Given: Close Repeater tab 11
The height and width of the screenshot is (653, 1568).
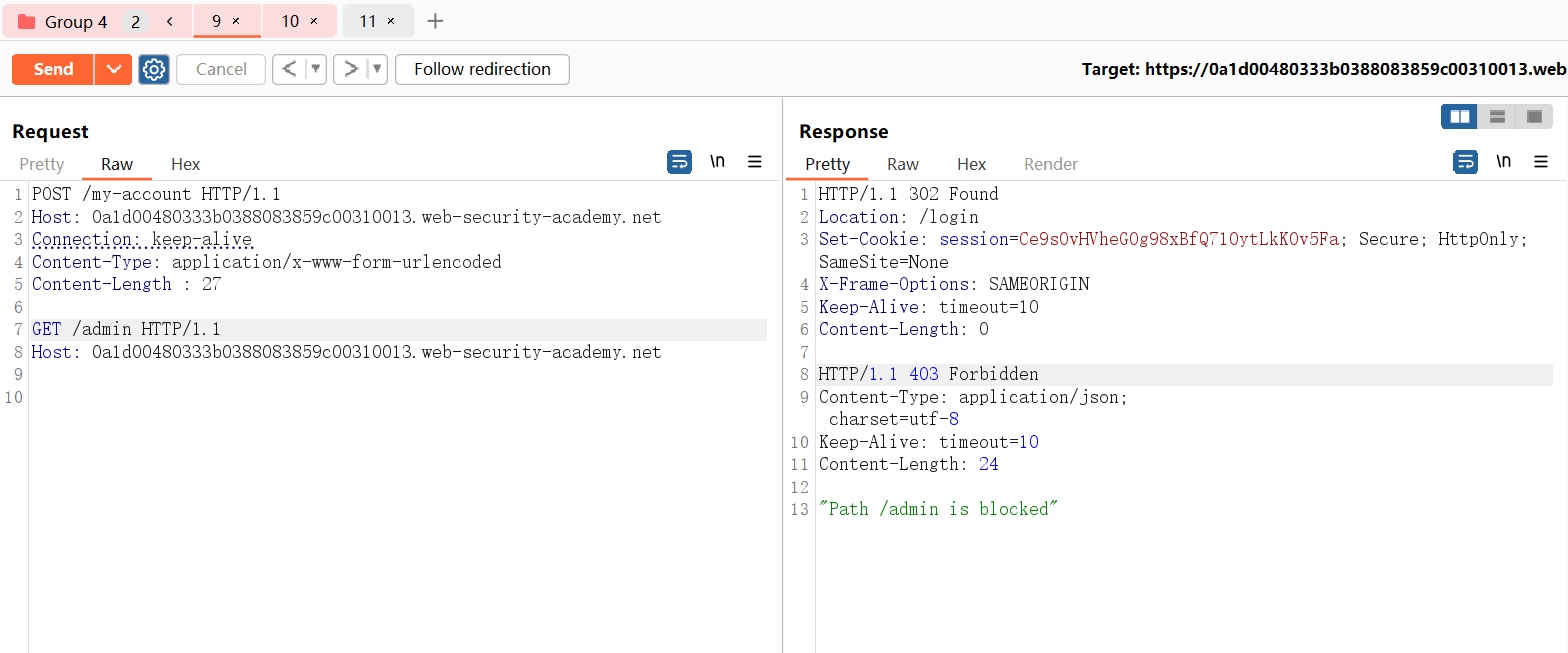Looking at the screenshot, I should tap(390, 21).
